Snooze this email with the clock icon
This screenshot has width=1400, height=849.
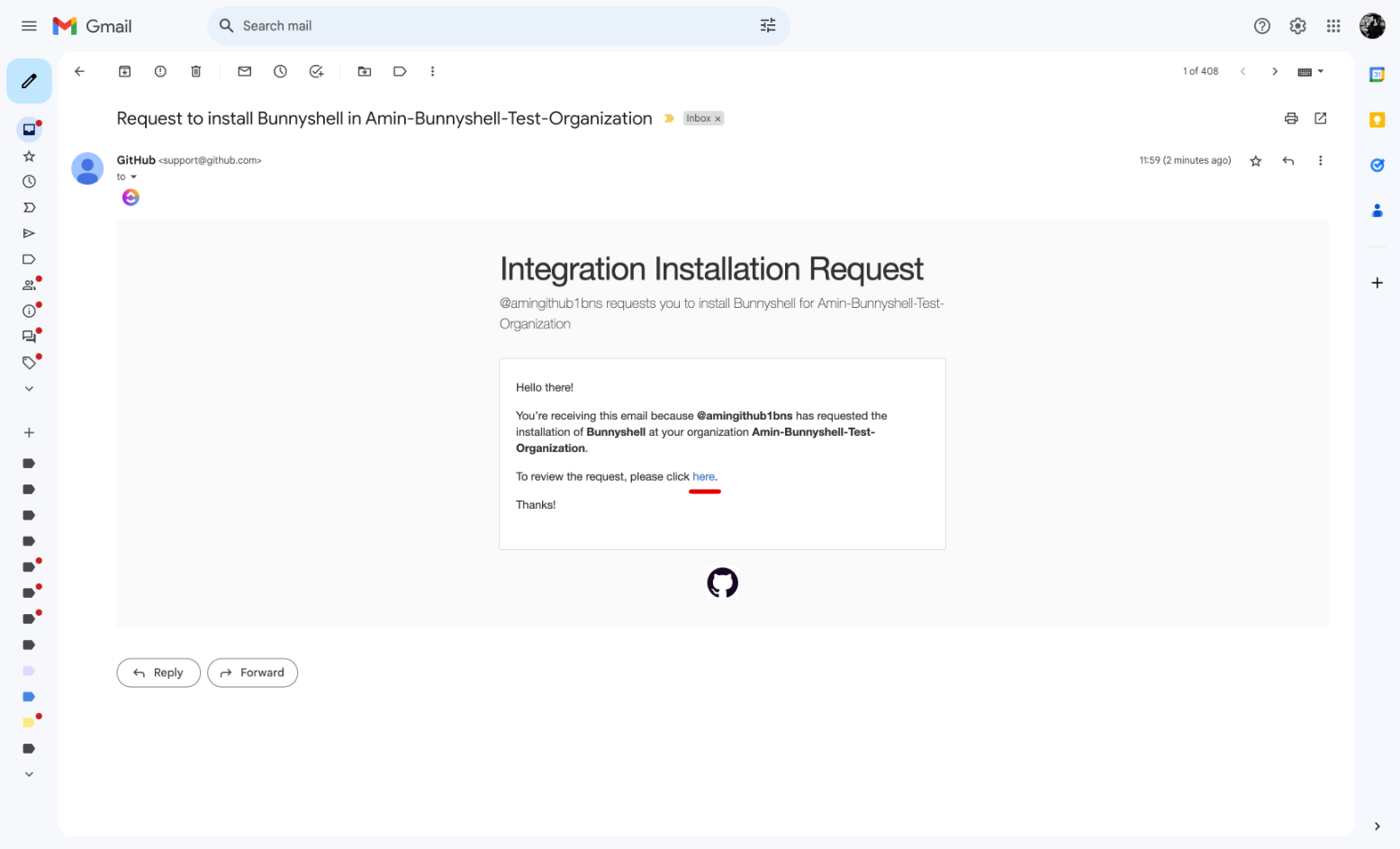click(280, 71)
